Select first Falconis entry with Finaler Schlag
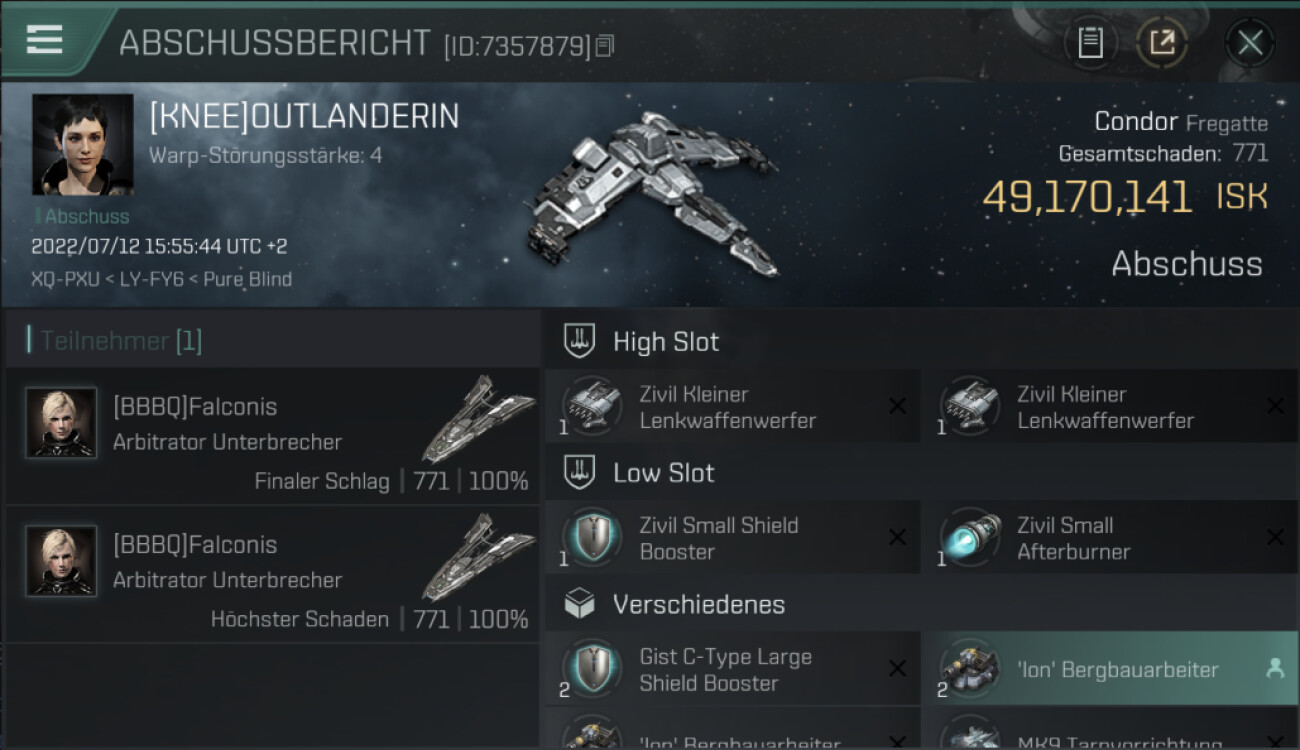The image size is (1300, 750). click(x=272, y=436)
